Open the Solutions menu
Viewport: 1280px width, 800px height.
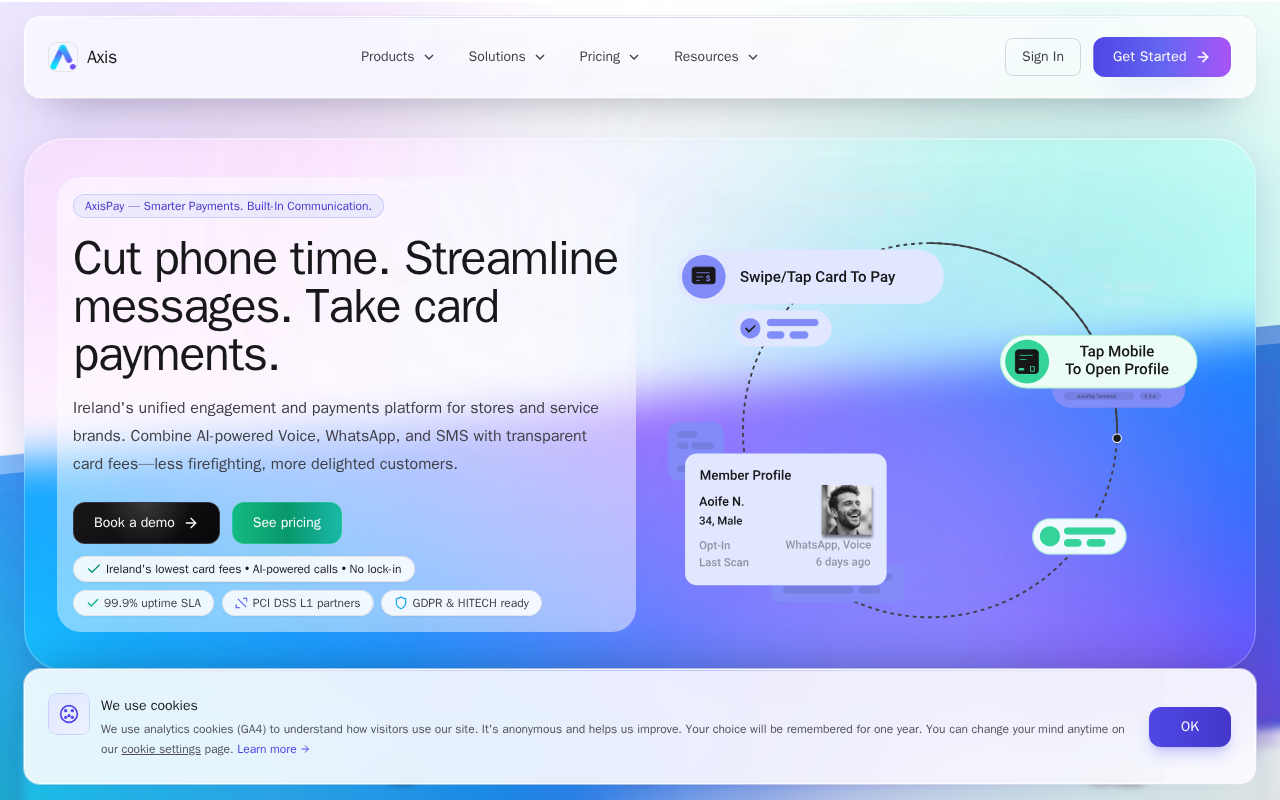point(507,57)
